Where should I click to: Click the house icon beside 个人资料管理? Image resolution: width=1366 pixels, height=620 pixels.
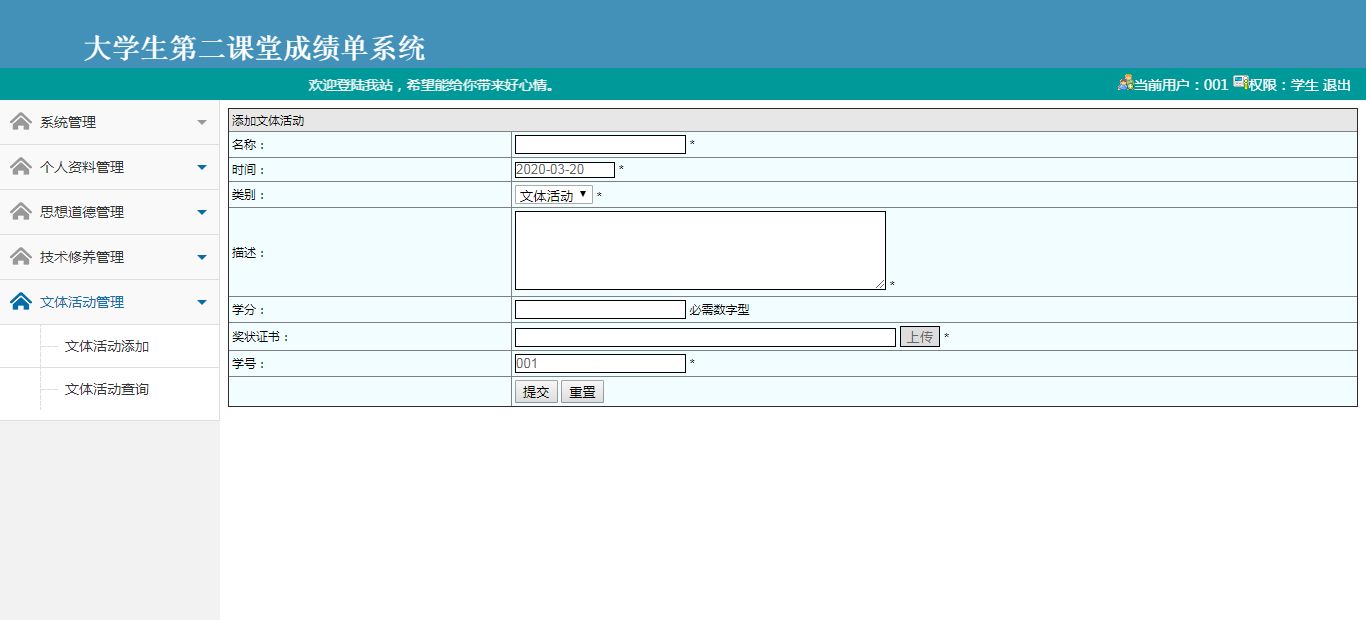(21, 167)
